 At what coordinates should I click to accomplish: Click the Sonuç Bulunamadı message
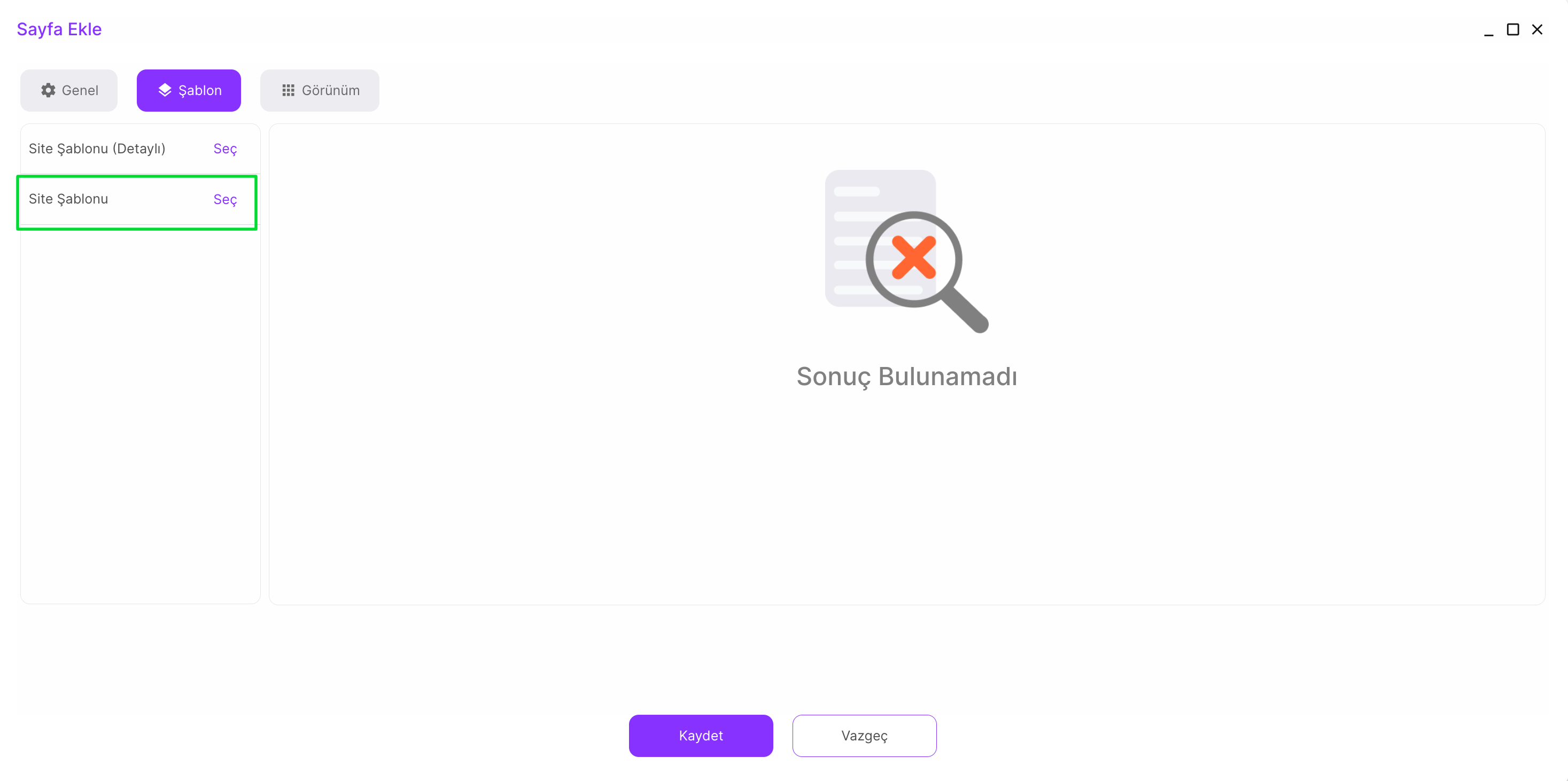point(906,377)
